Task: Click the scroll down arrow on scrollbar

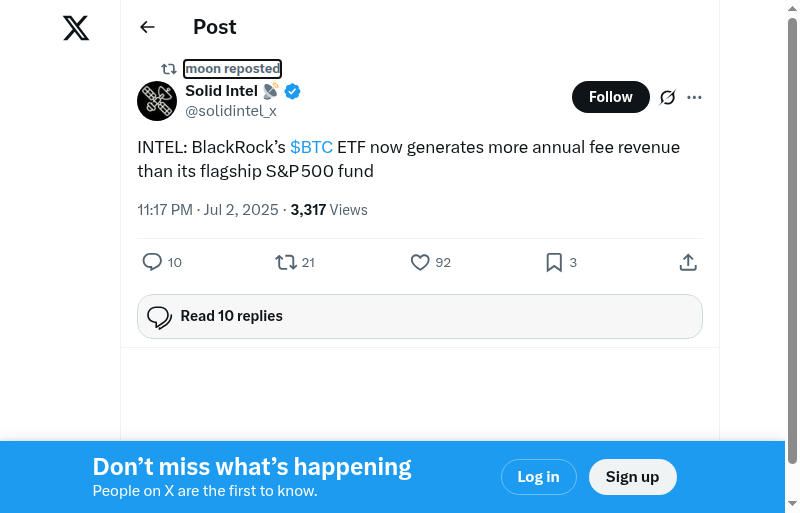Action: pyautogui.click(x=792, y=503)
